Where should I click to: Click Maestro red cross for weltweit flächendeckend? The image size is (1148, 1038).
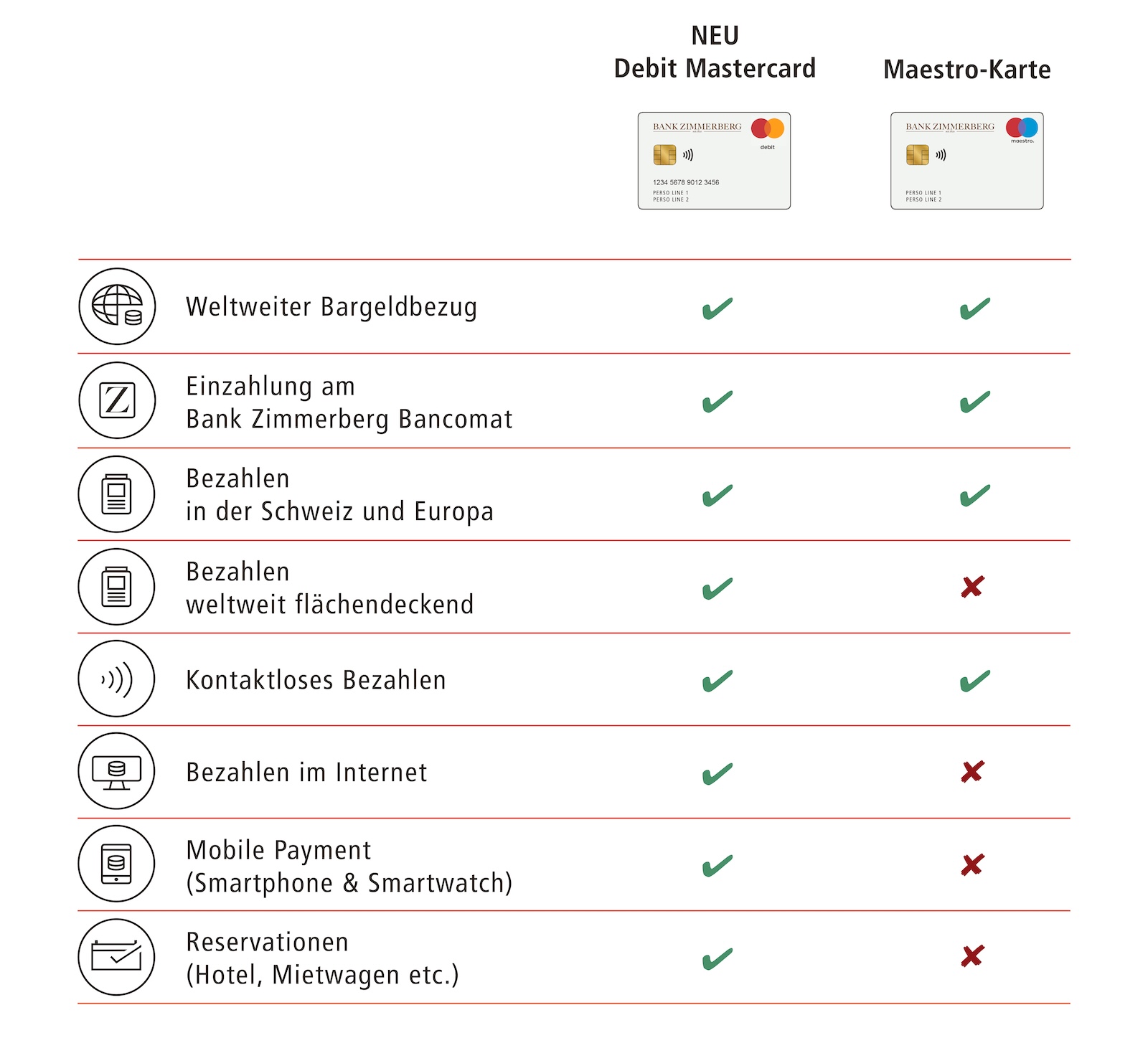coord(973,587)
